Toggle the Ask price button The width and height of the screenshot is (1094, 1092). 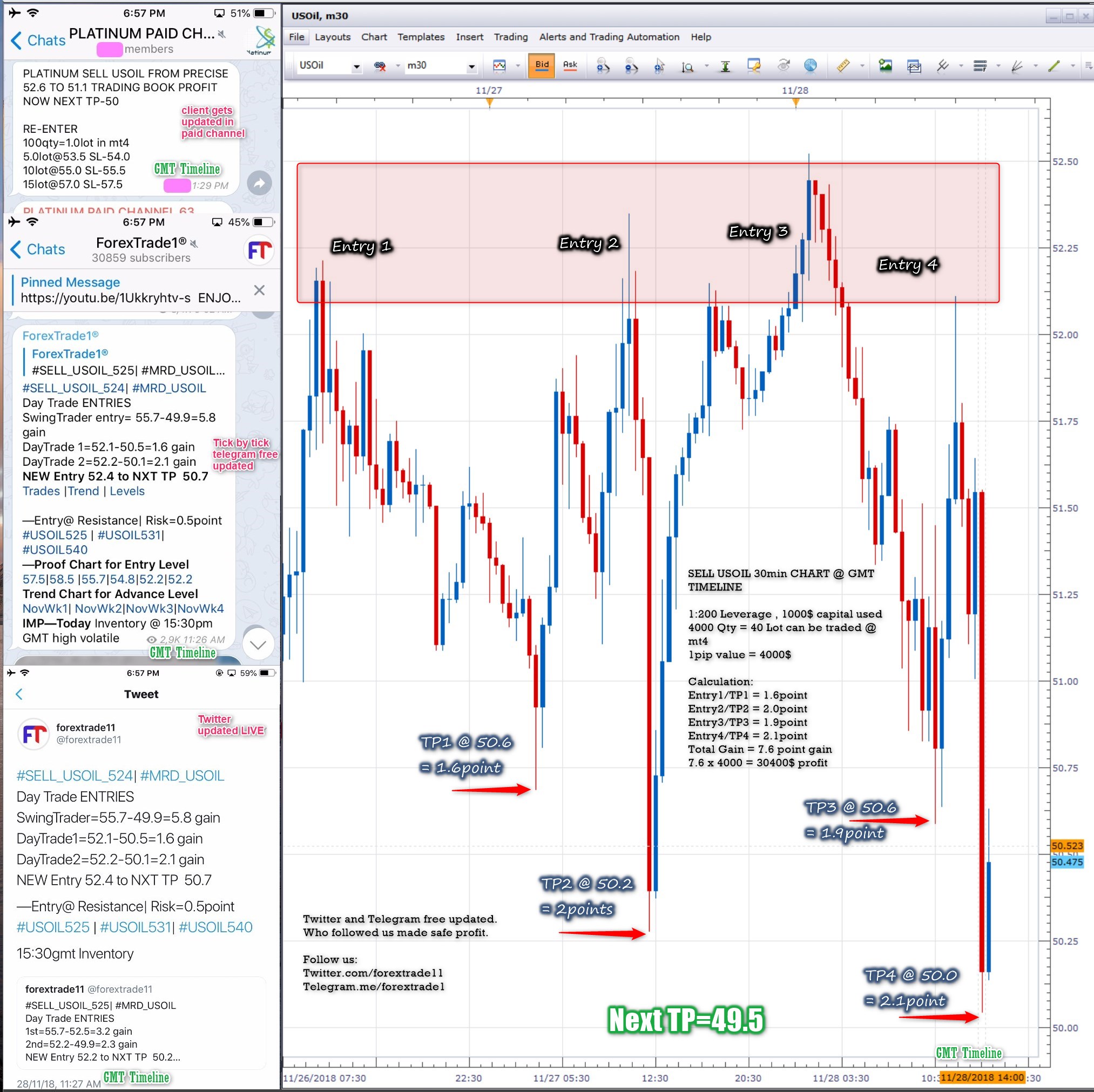tap(570, 65)
